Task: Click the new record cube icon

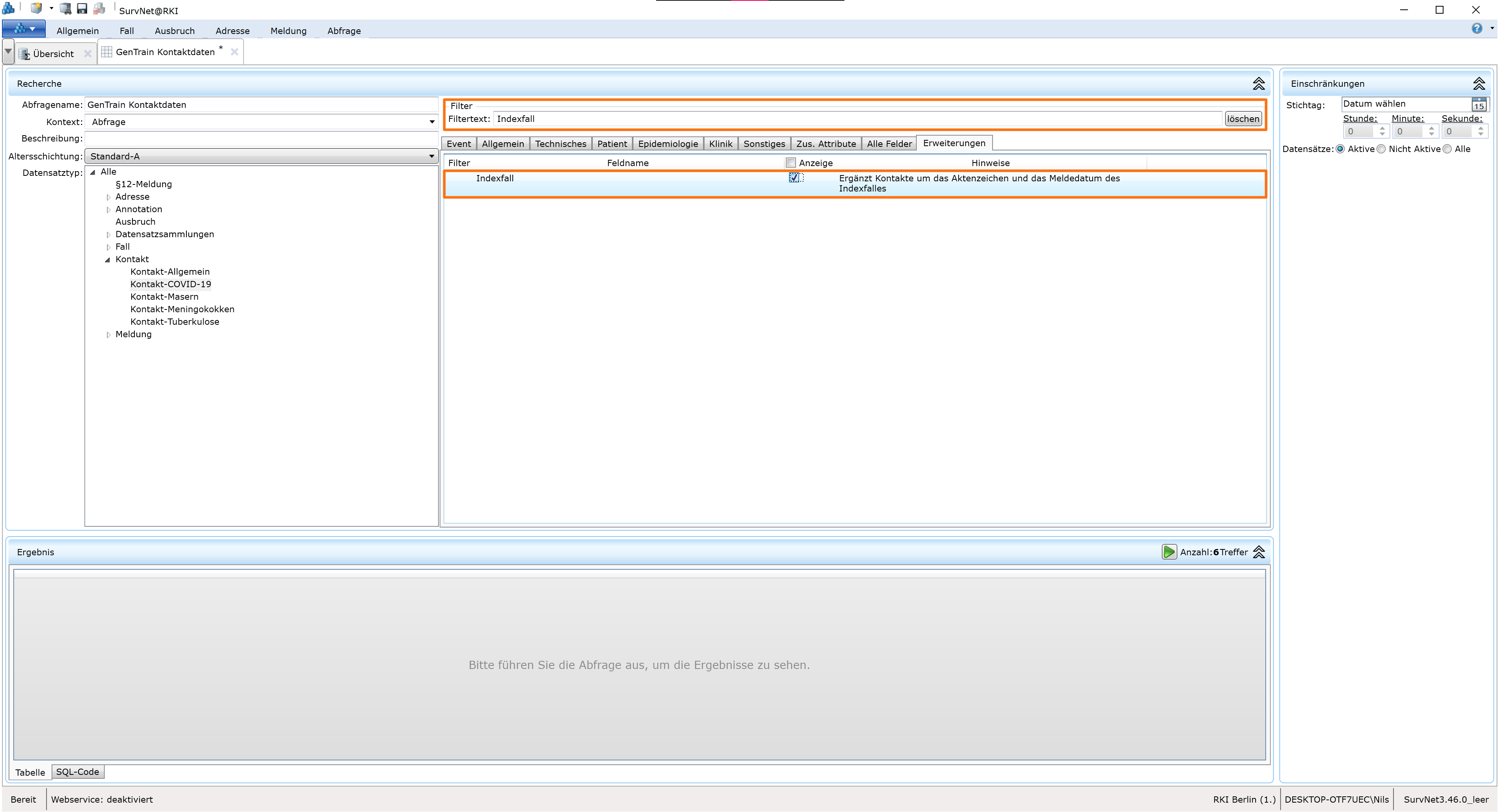Action: coord(36,8)
